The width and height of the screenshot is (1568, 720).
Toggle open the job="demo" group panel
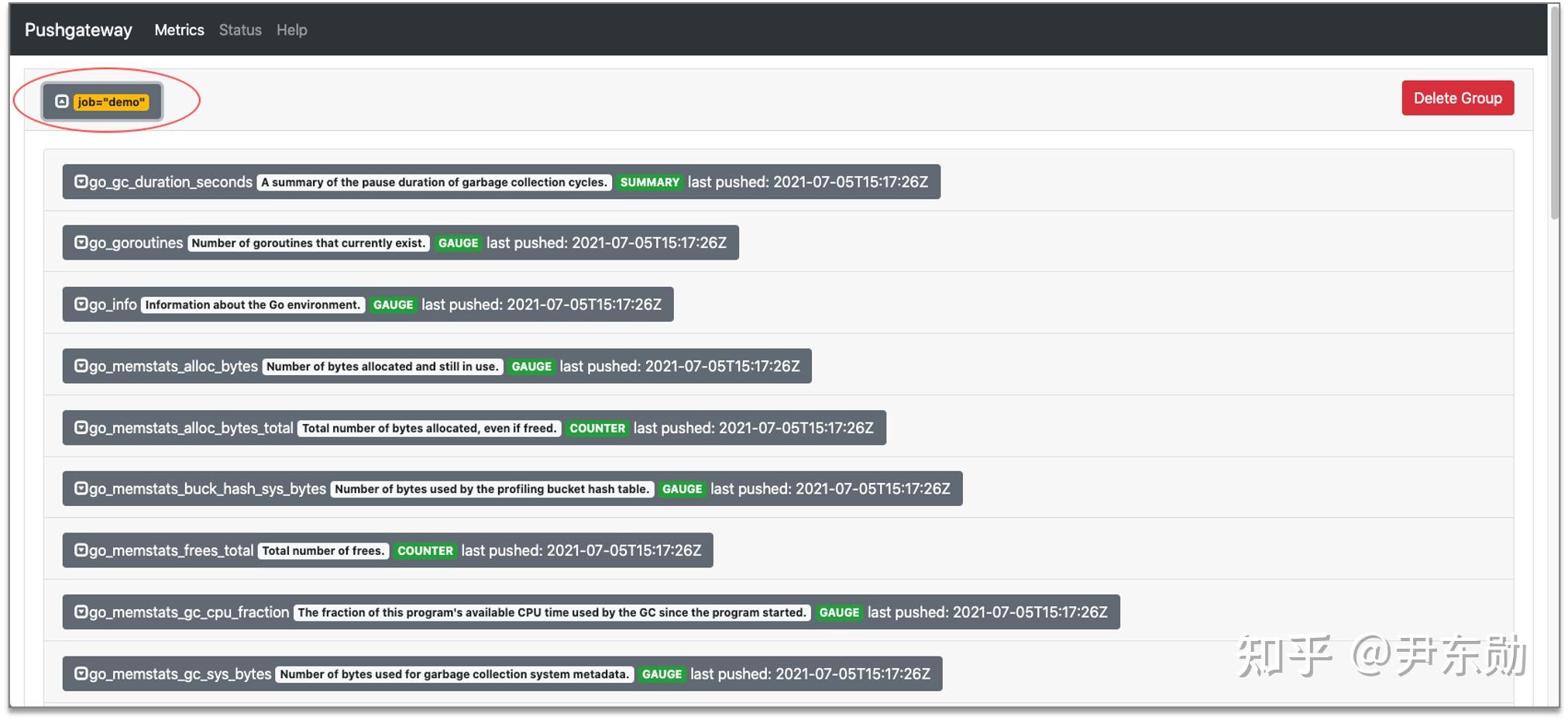(63, 100)
